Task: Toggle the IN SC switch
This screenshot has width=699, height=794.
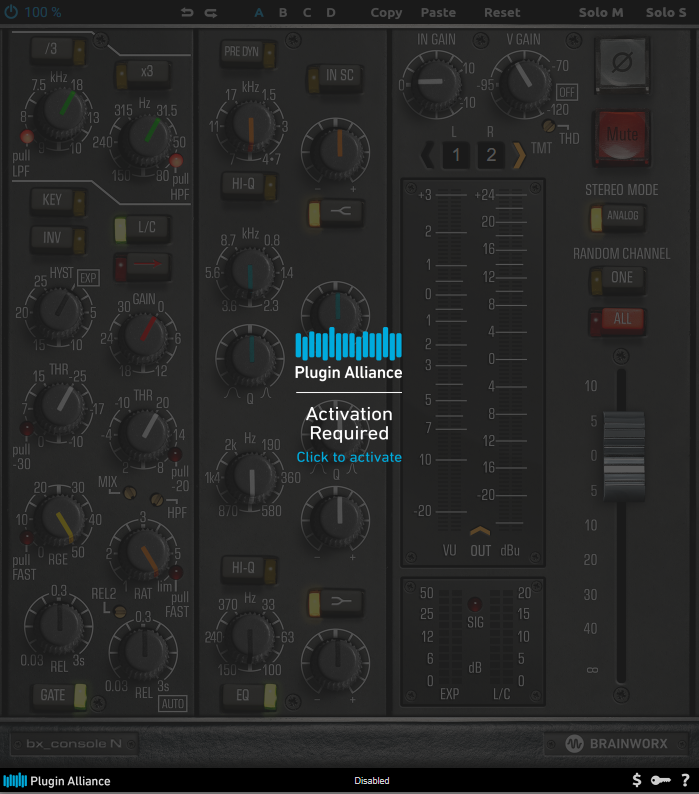Action: 335,77
